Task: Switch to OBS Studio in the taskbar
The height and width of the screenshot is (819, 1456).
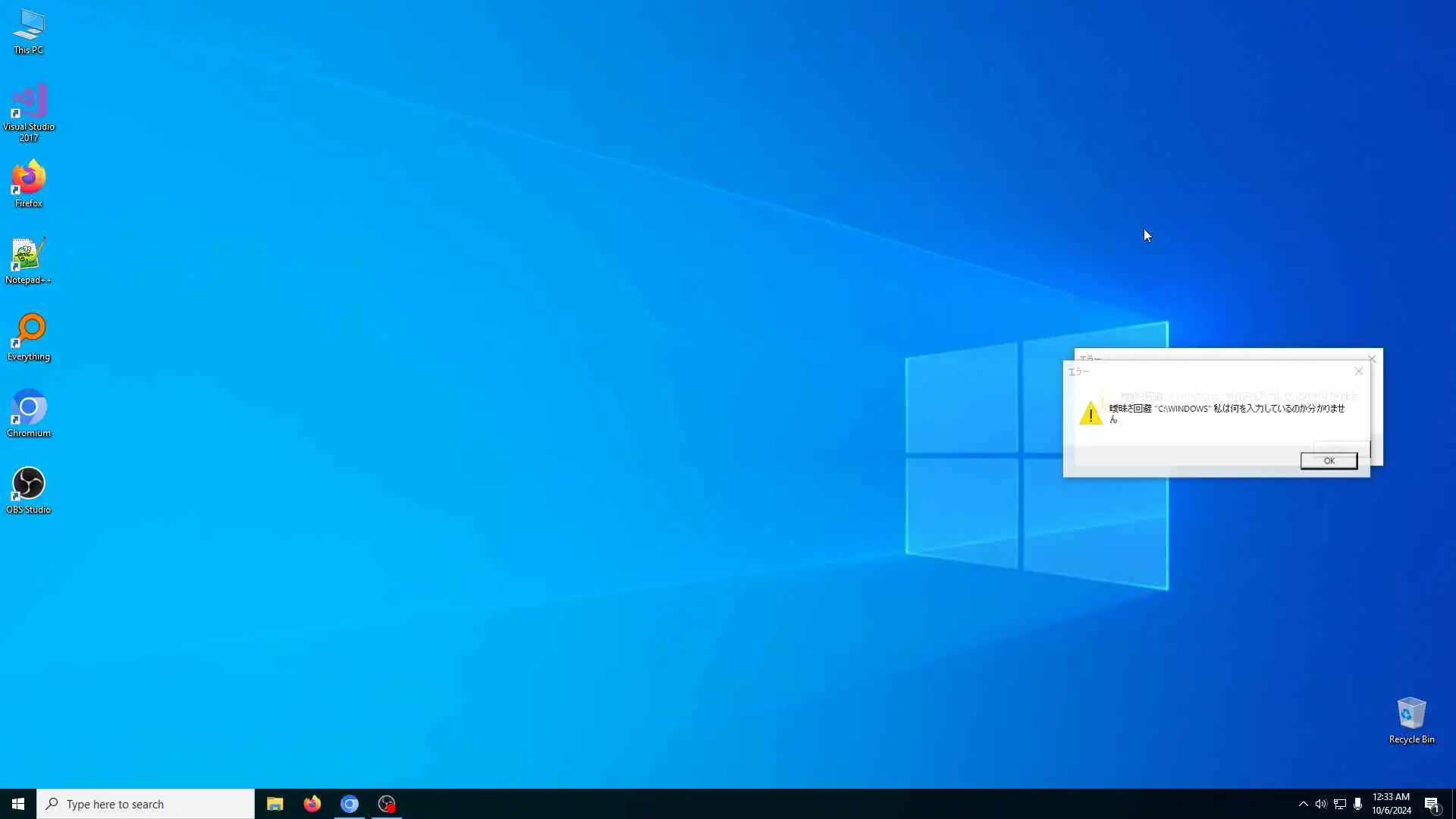Action: click(x=387, y=804)
